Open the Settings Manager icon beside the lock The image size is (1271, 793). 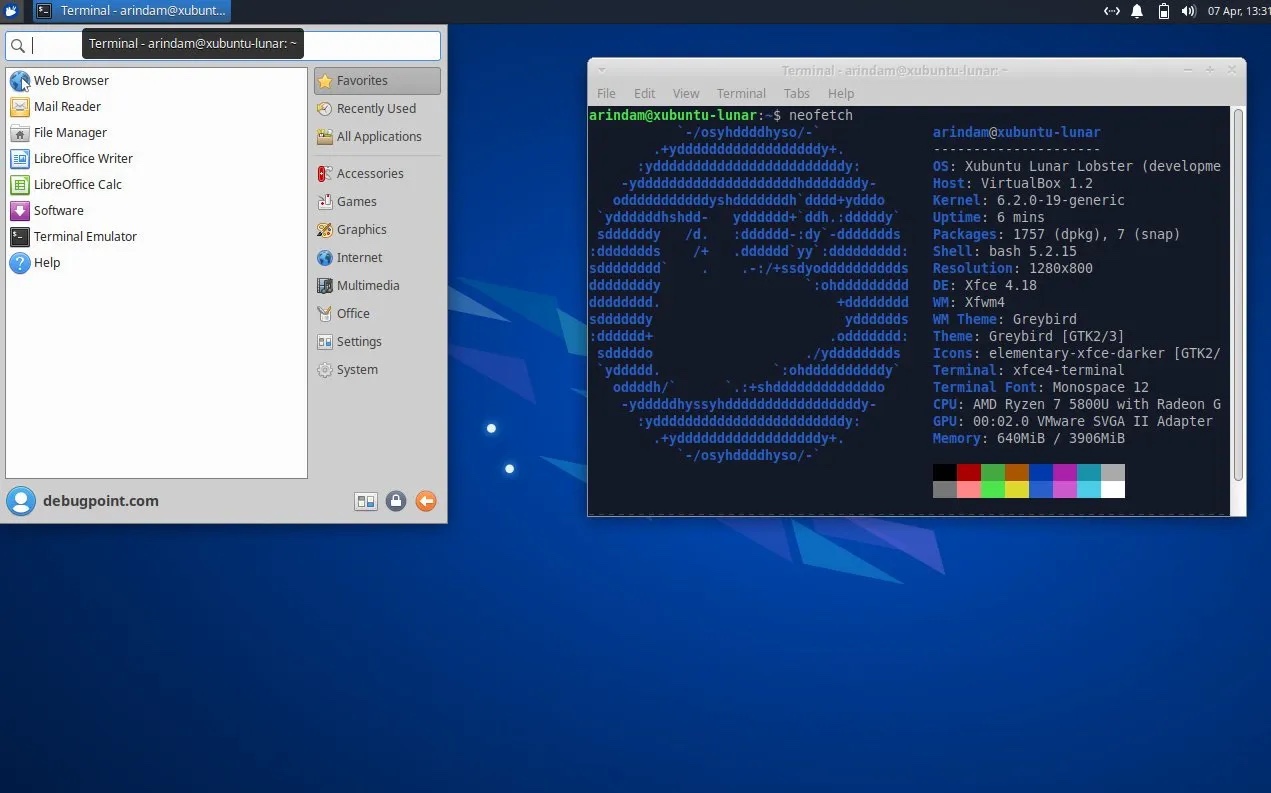click(x=366, y=501)
